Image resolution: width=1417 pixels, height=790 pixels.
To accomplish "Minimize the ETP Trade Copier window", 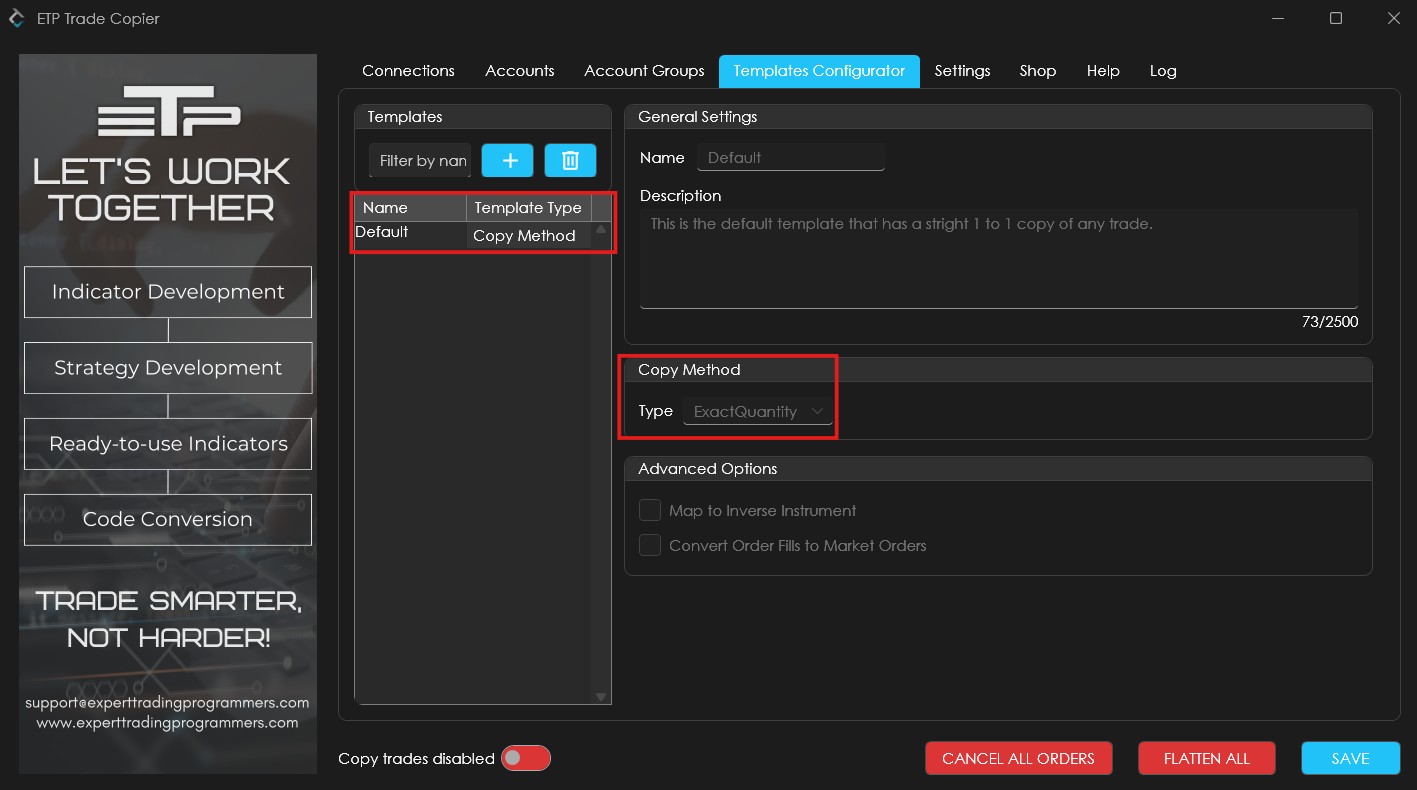I will click(x=1277, y=18).
